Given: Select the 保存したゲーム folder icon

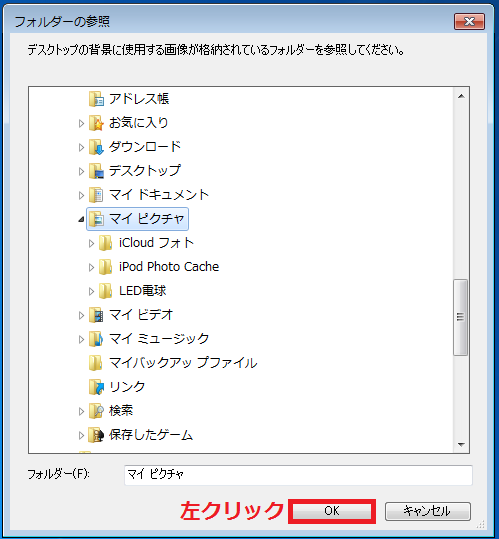Looking at the screenshot, I should [x=96, y=435].
